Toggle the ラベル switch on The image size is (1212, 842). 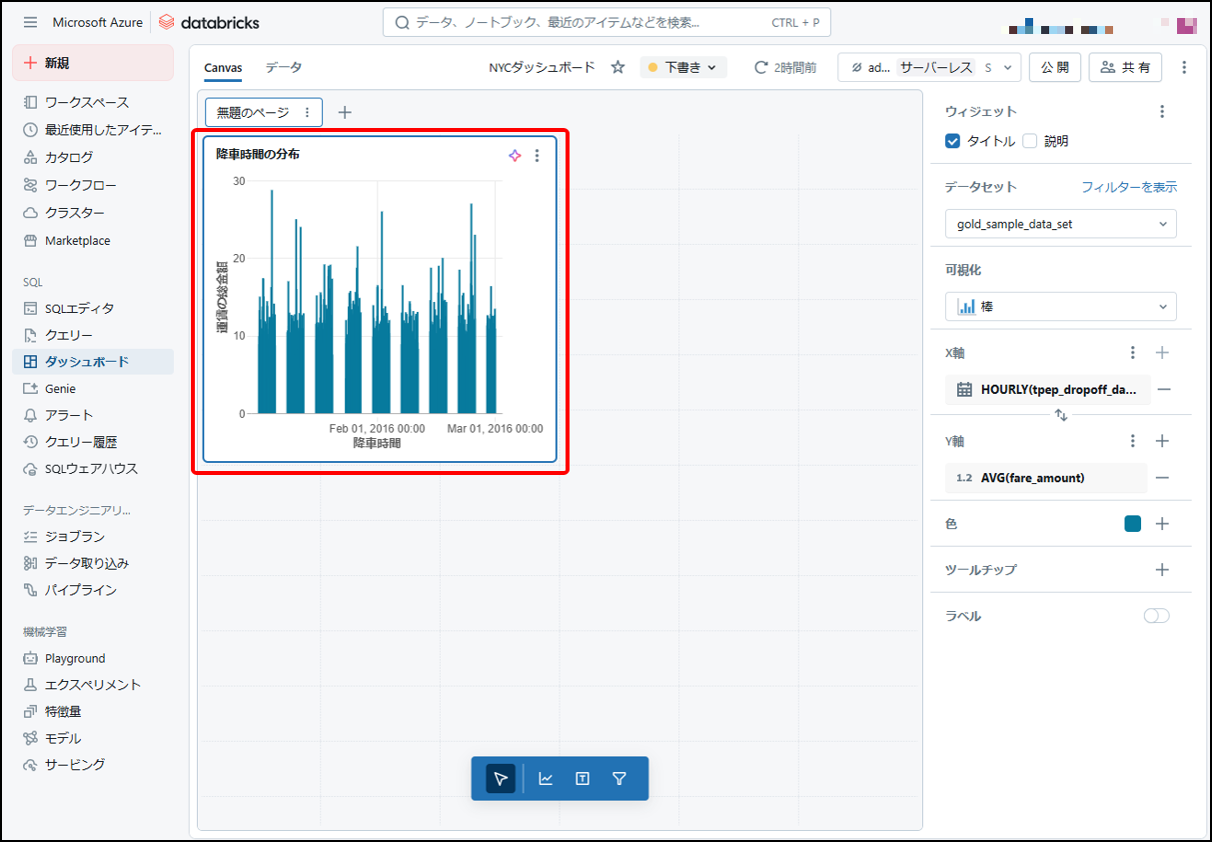point(1156,616)
